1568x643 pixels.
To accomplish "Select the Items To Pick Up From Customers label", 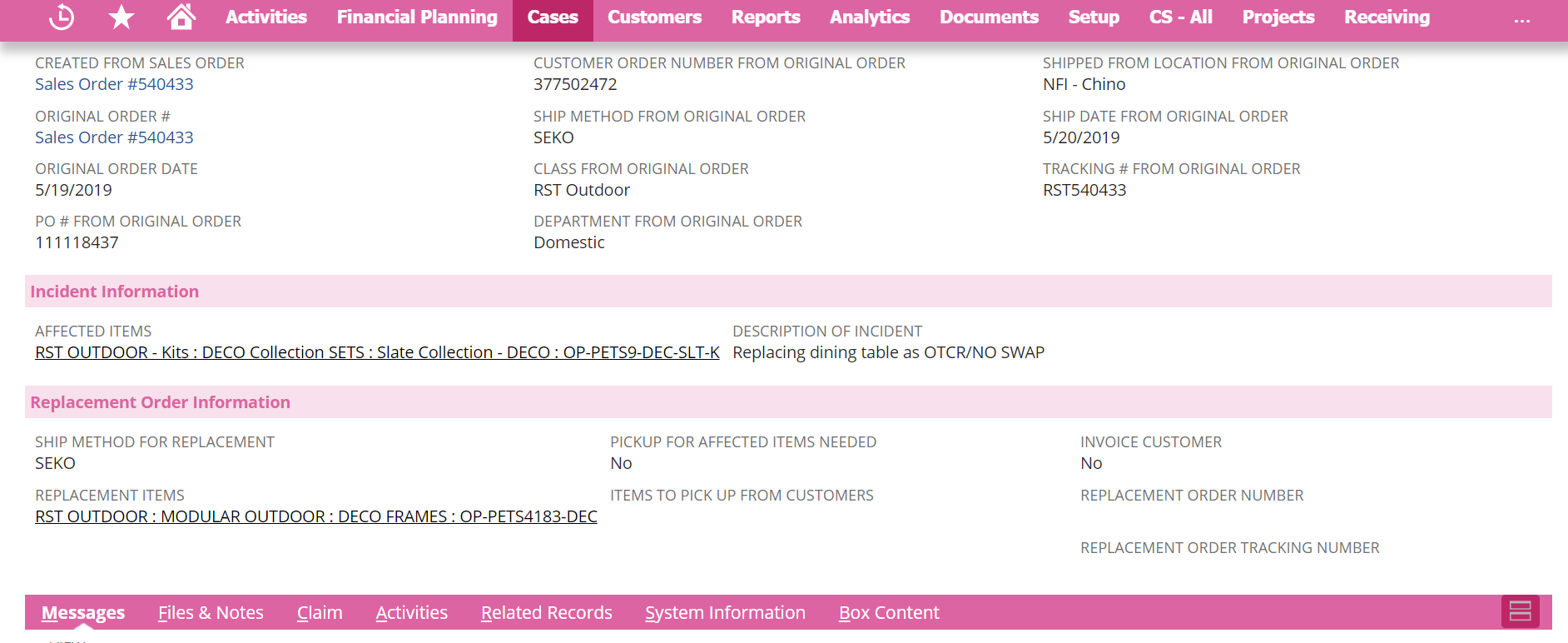I will point(742,496).
